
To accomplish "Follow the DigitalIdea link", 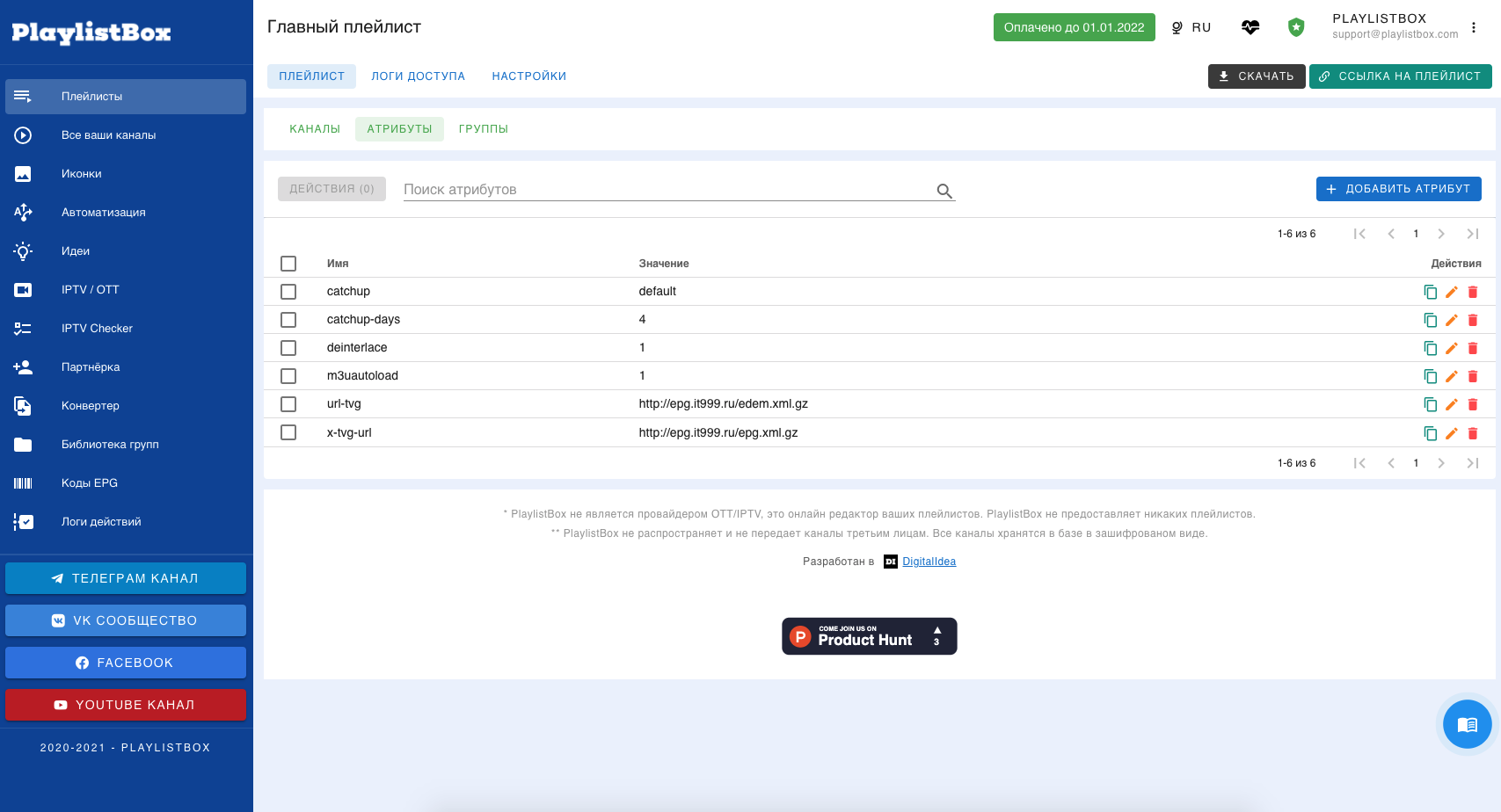I will tap(929, 562).
